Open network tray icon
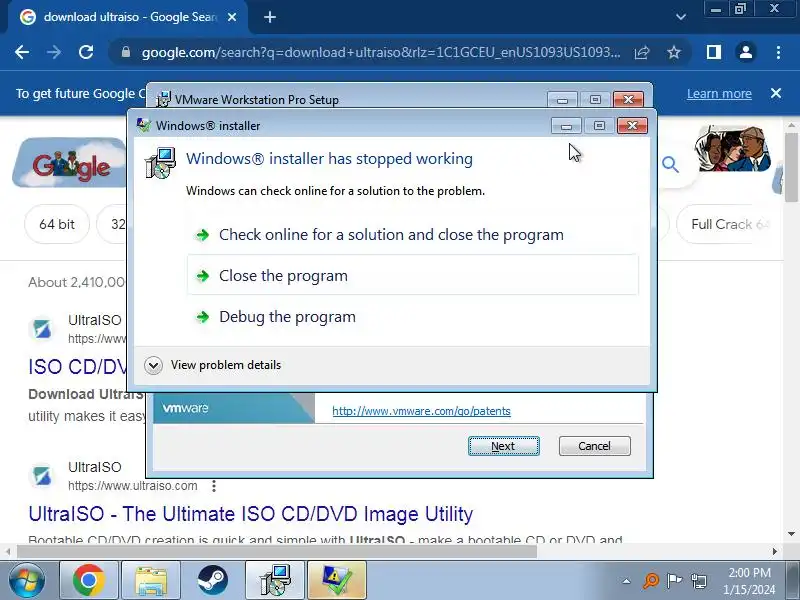The width and height of the screenshot is (800, 600). tap(699, 581)
